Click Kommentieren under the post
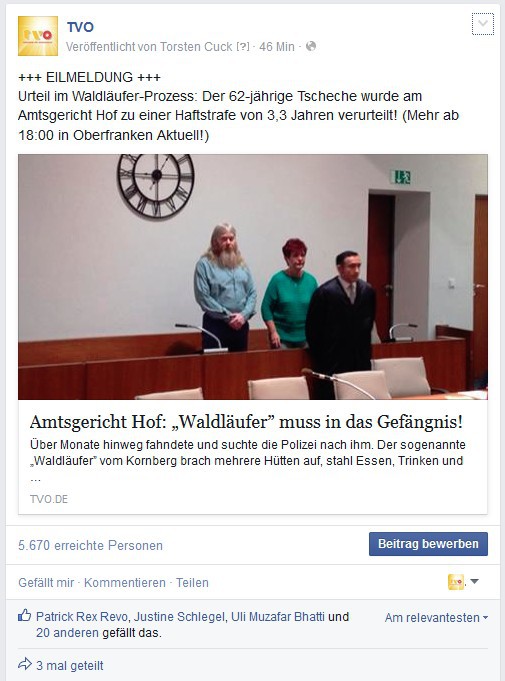Image resolution: width=505 pixels, height=681 pixels. coord(125,582)
